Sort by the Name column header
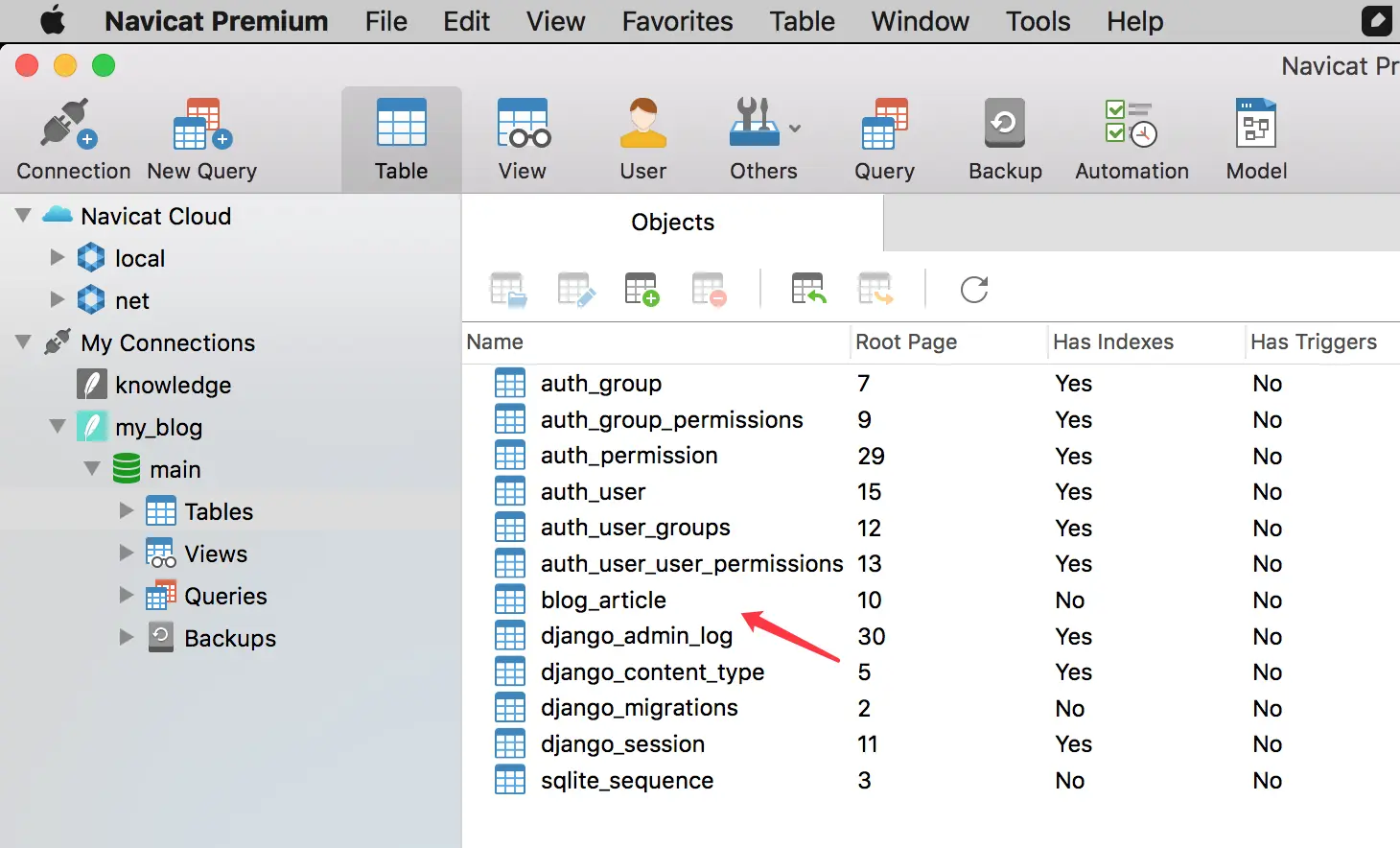 tap(656, 342)
